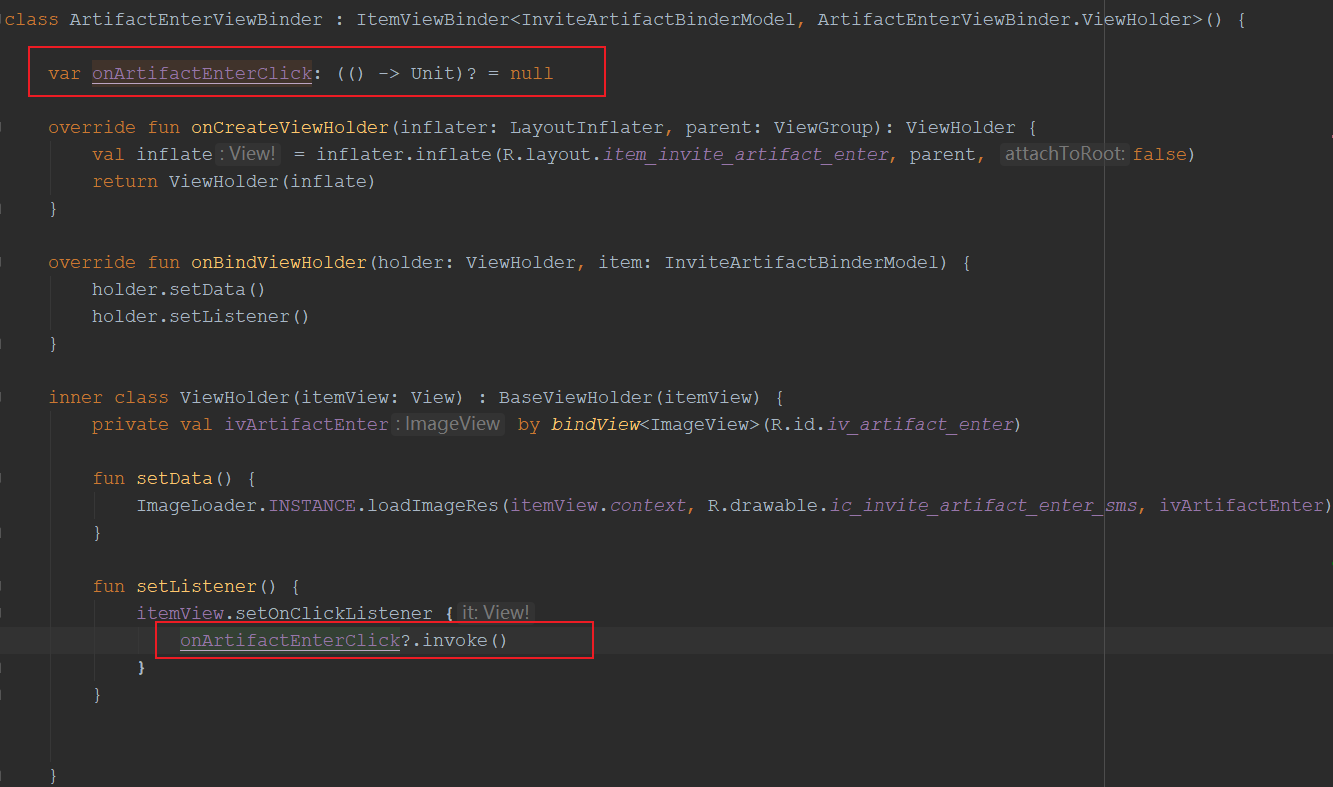Click the LayoutInflater parameter type
This screenshot has height=787, width=1333.
pyautogui.click(x=587, y=127)
